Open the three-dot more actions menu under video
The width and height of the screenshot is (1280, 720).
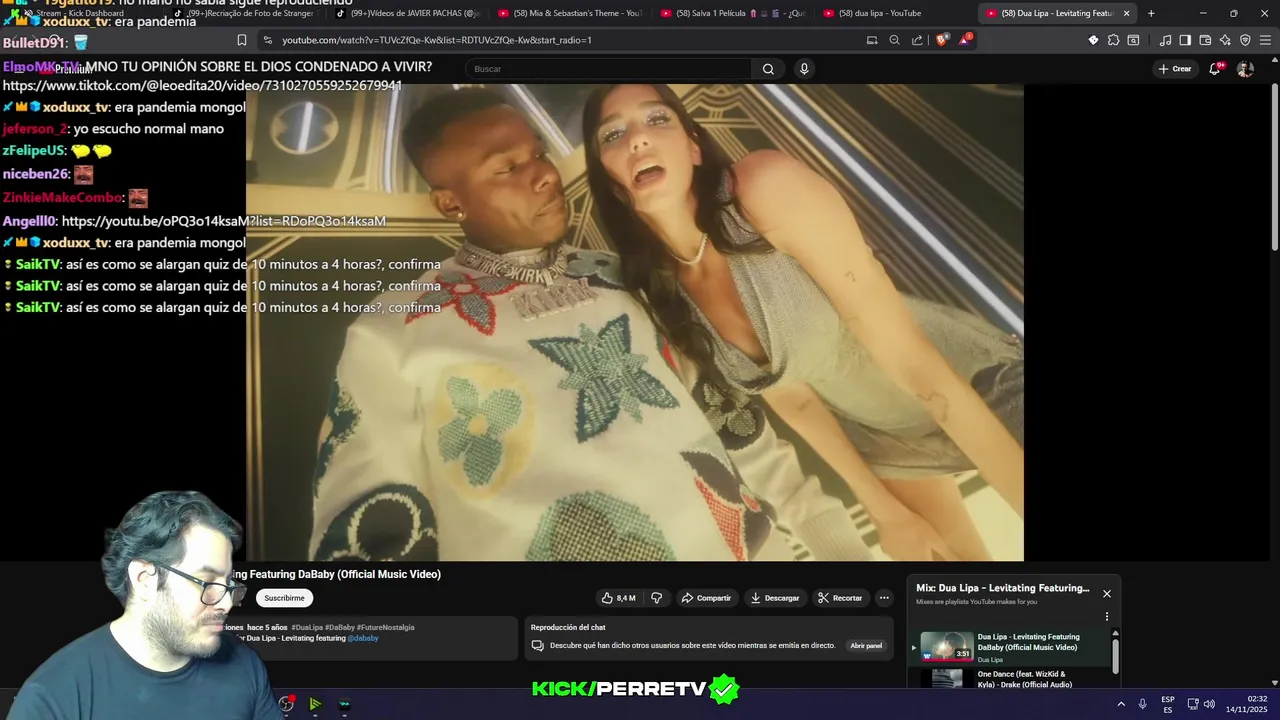coord(884,598)
